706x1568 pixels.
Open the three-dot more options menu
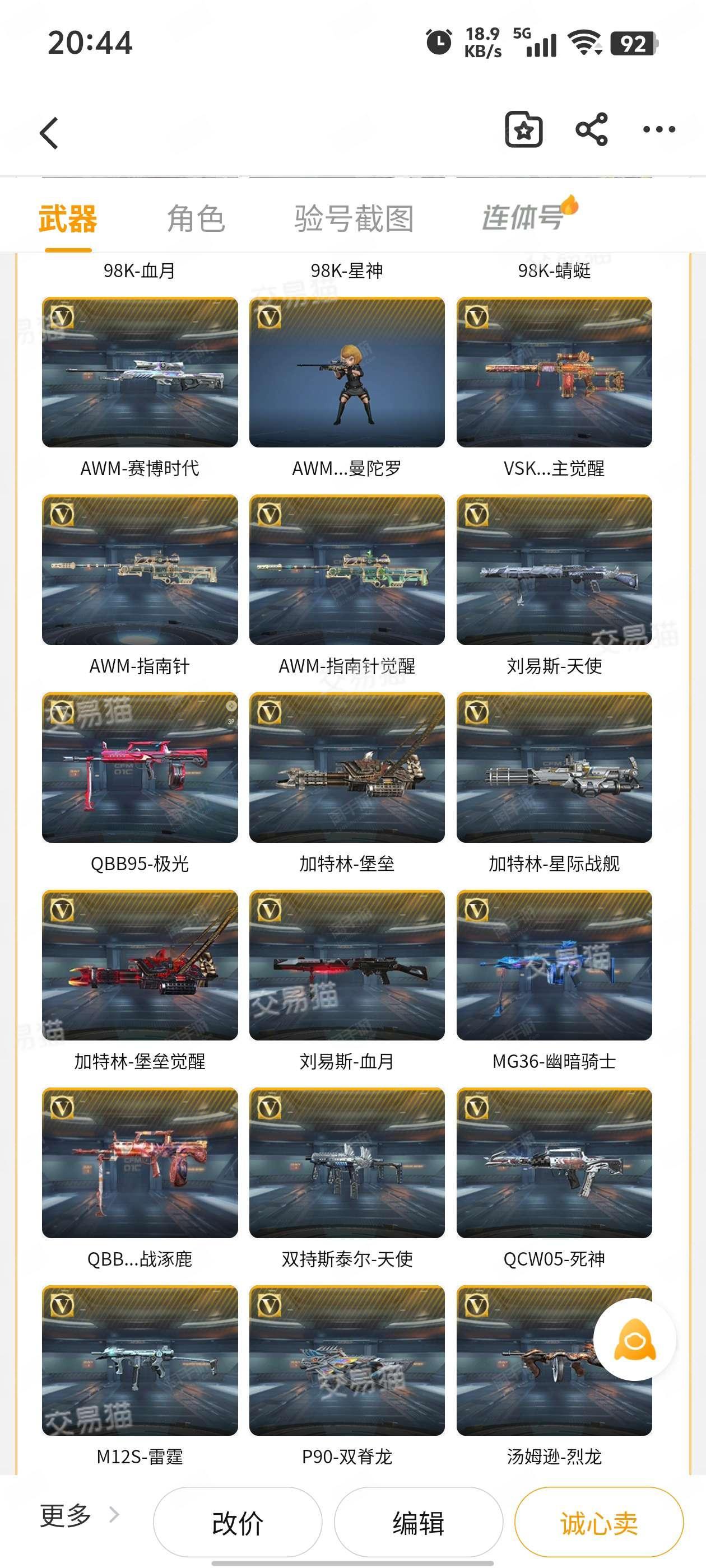659,129
